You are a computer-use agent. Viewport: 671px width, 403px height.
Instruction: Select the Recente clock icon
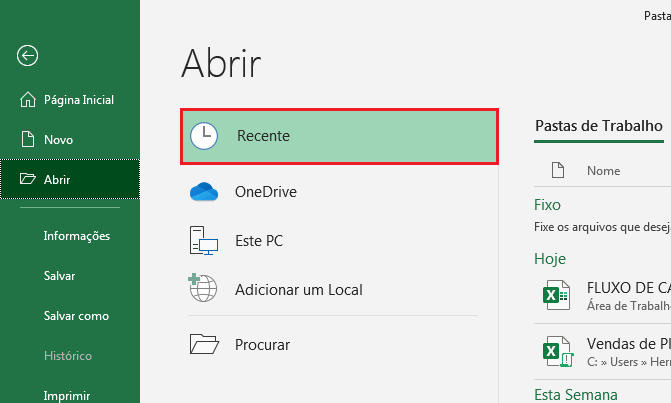(x=204, y=136)
